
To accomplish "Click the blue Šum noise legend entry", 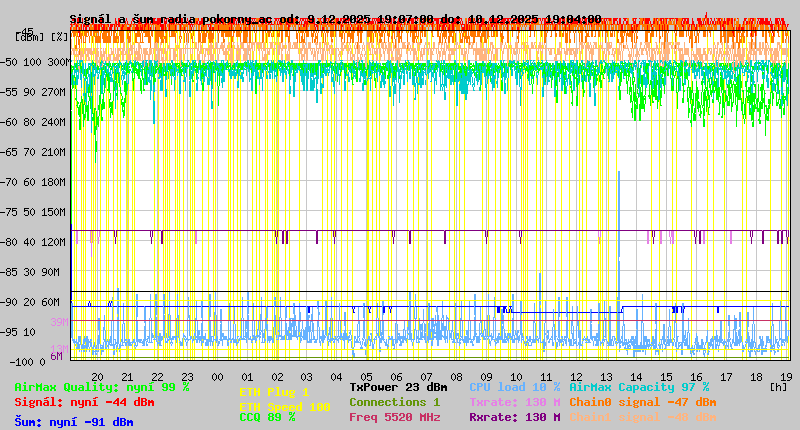I will 73,422.
